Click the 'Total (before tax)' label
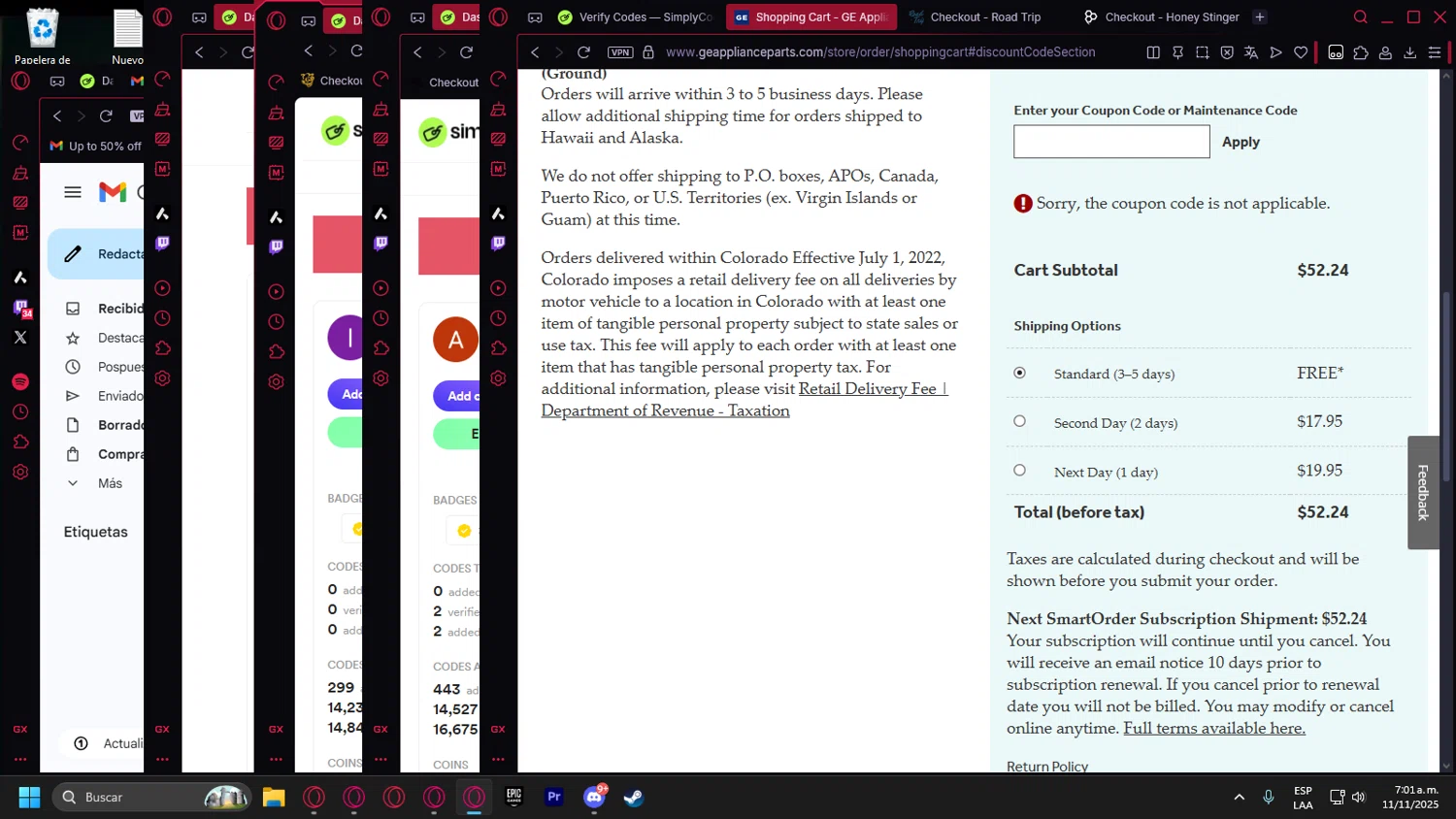Viewport: 1456px width, 819px height. click(x=1079, y=512)
